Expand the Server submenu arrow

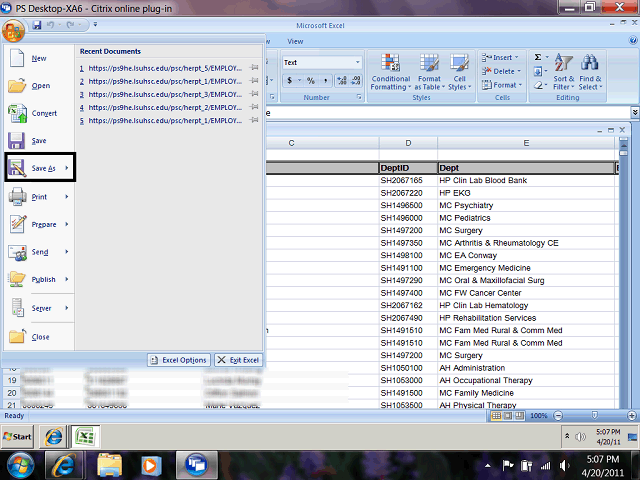[x=67, y=308]
